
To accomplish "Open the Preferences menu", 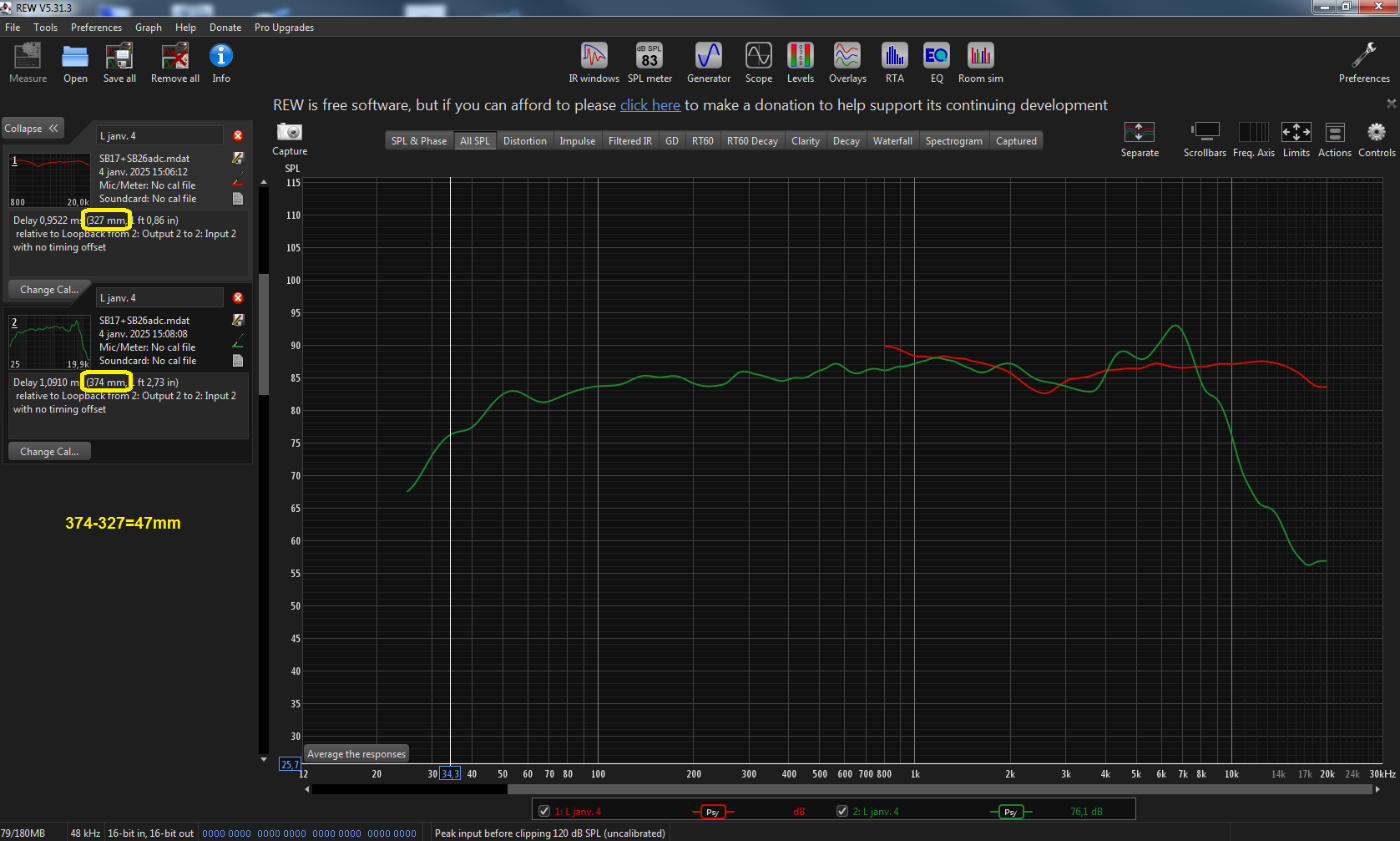I will point(96,27).
